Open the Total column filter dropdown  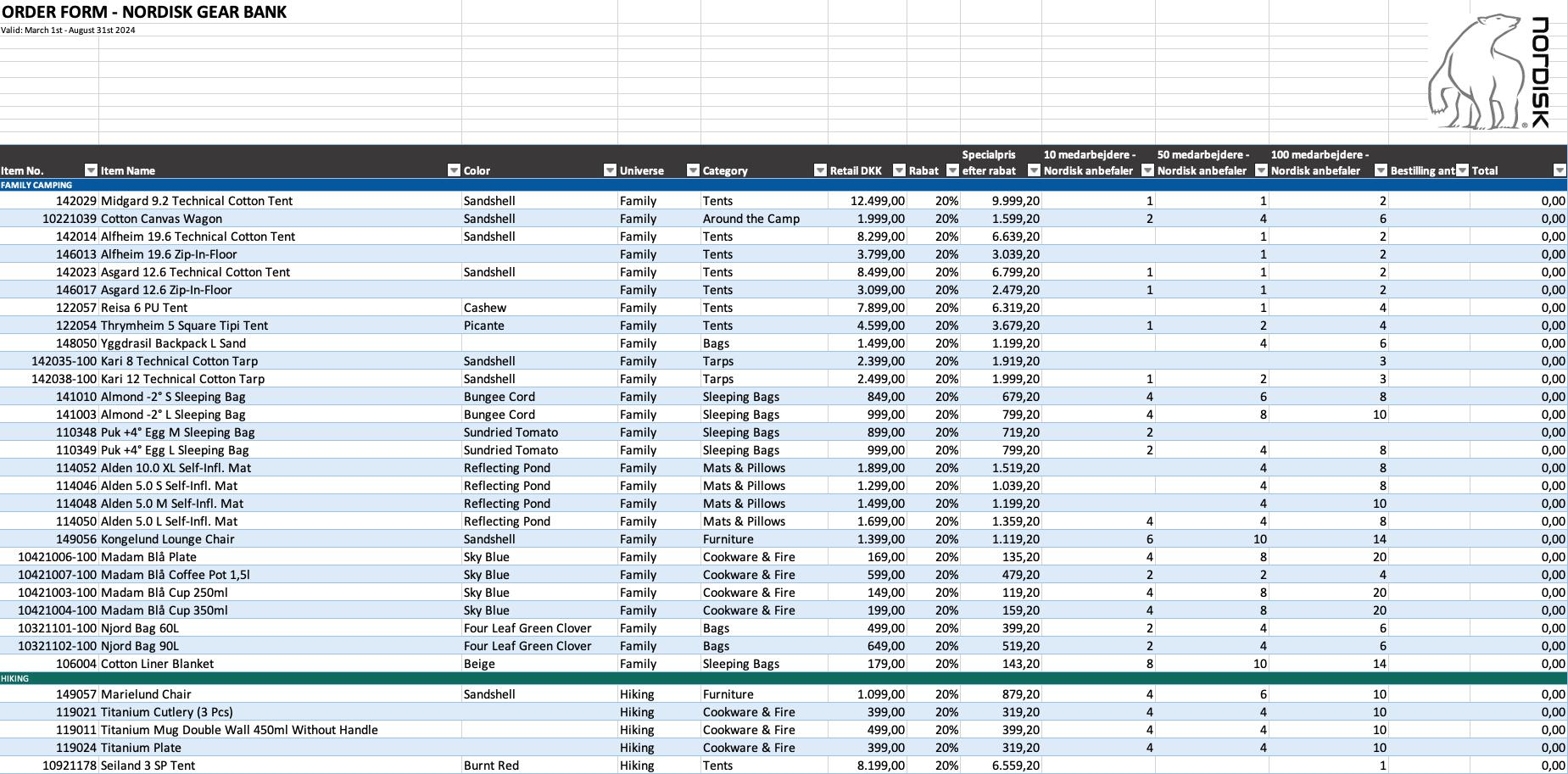(1560, 170)
